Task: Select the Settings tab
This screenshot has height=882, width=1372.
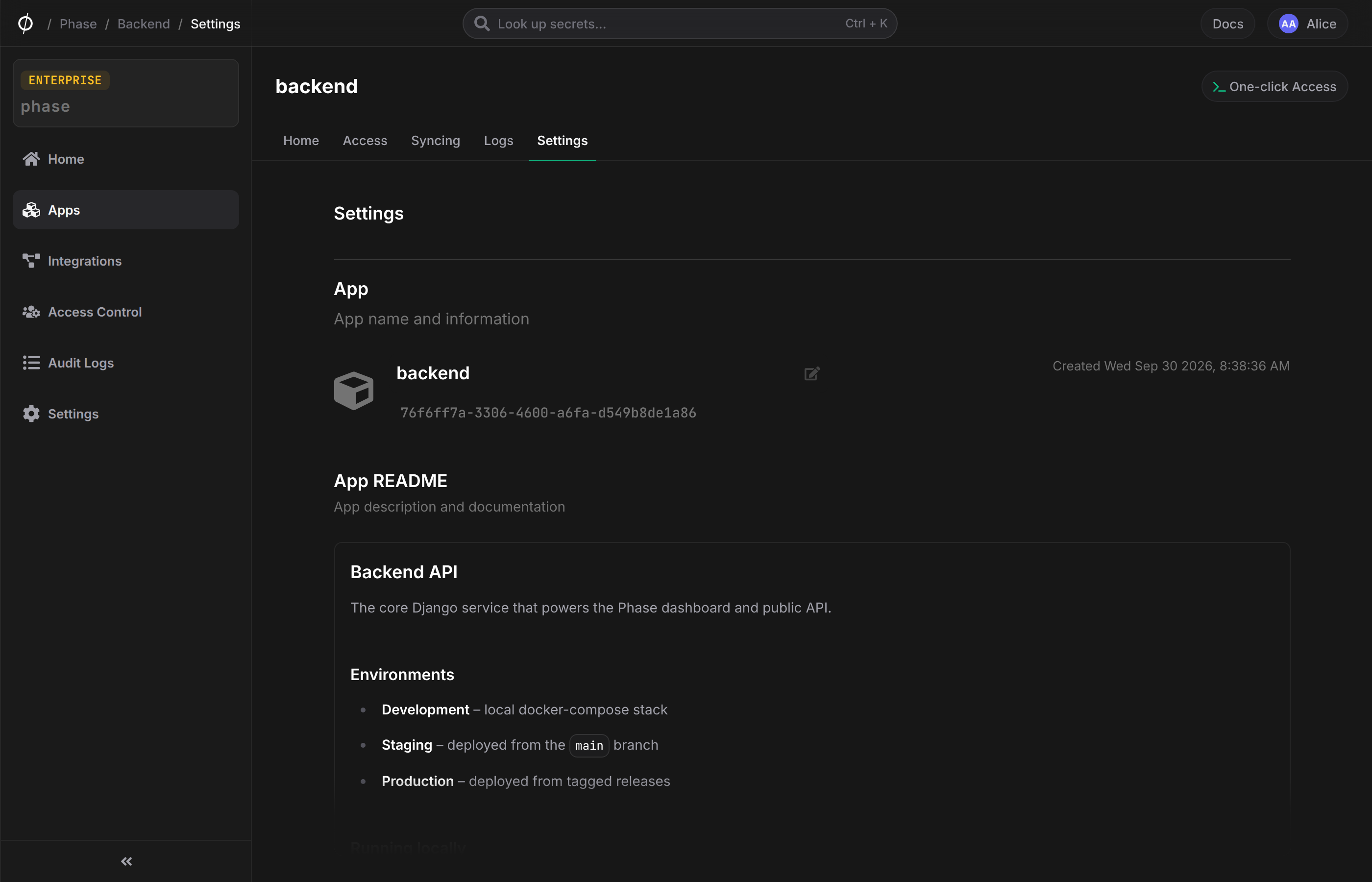Action: click(563, 140)
